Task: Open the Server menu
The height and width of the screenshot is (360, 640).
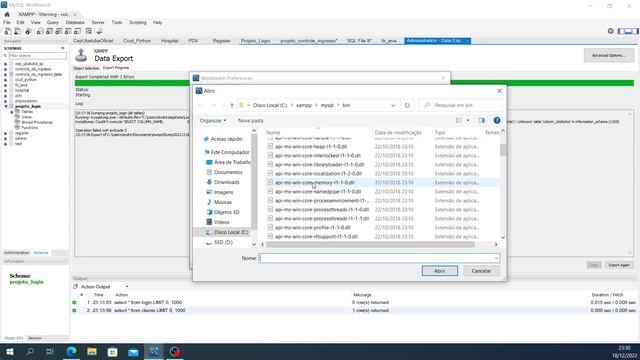Action: coord(98,22)
